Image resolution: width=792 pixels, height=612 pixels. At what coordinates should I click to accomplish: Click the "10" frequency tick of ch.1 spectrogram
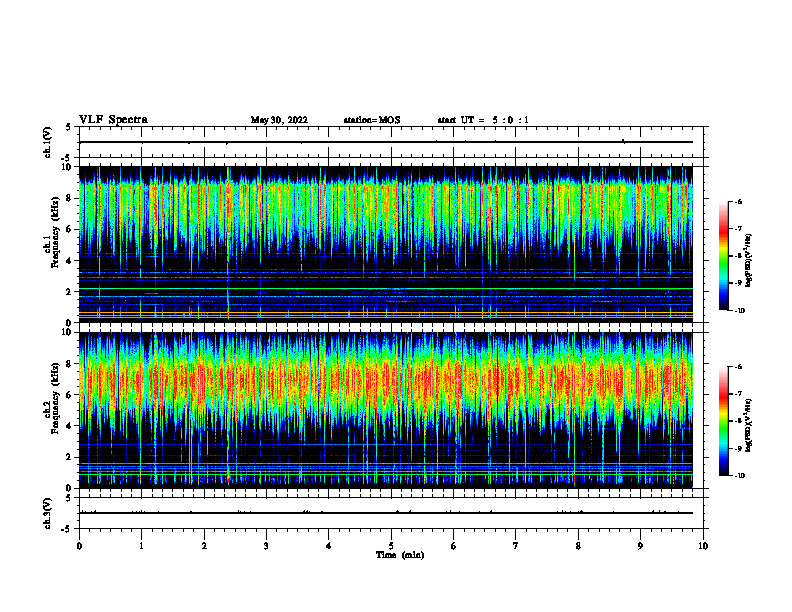pos(66,167)
